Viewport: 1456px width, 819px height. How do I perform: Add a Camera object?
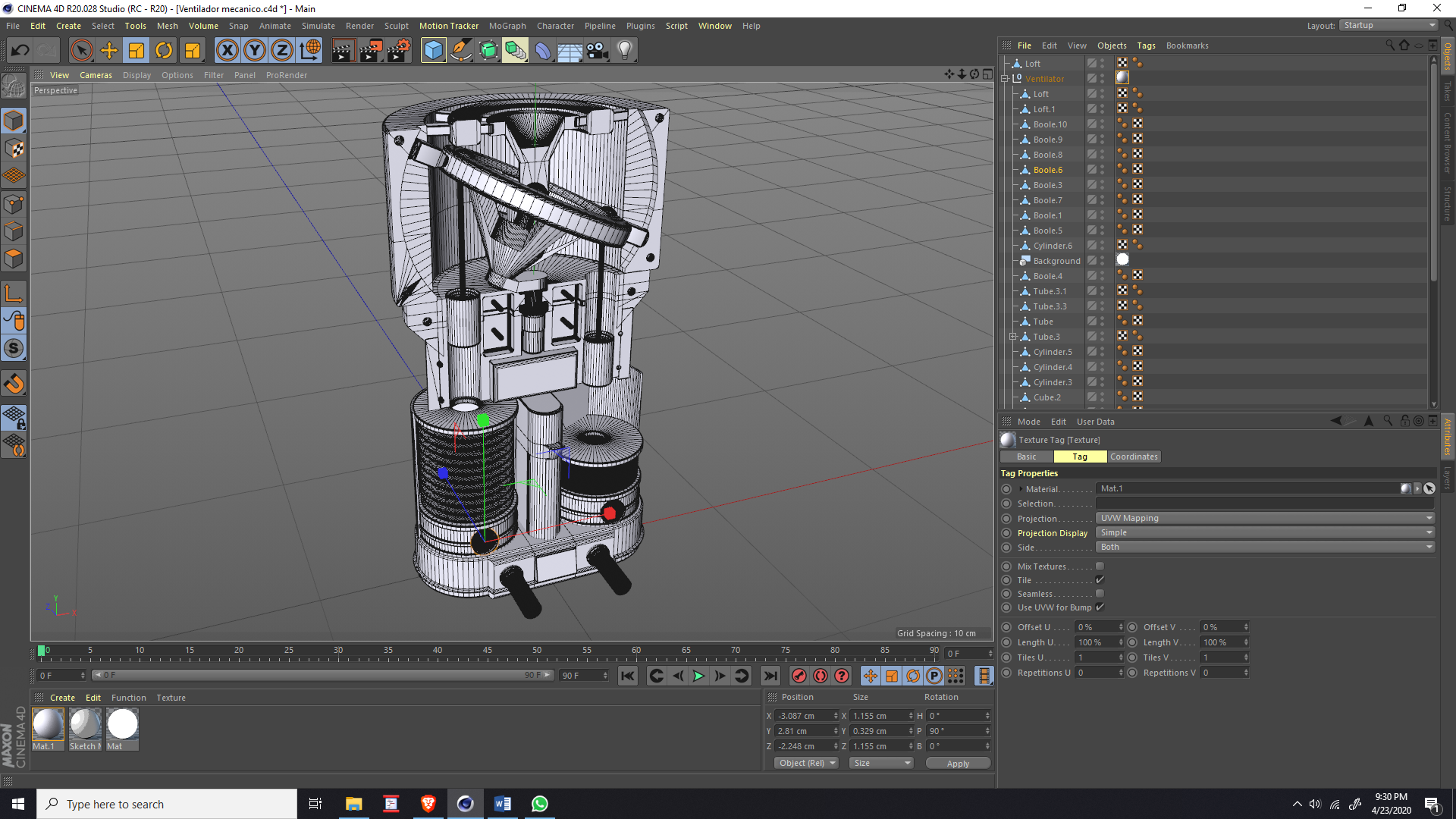pos(598,51)
